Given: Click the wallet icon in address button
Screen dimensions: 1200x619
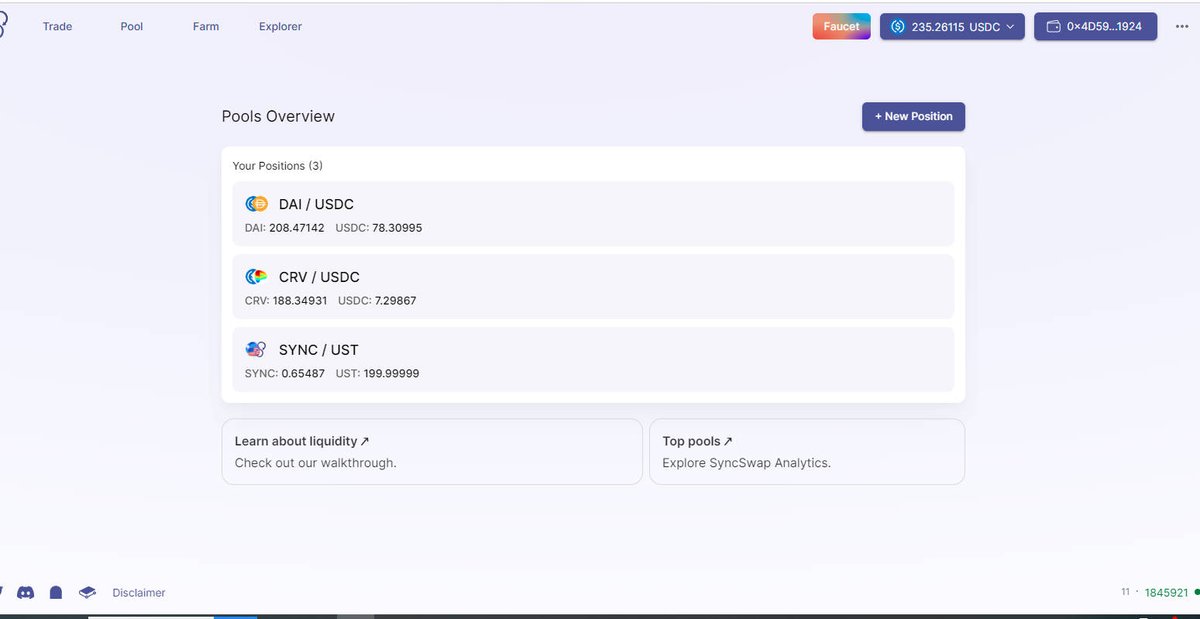Looking at the screenshot, I should click(1053, 27).
